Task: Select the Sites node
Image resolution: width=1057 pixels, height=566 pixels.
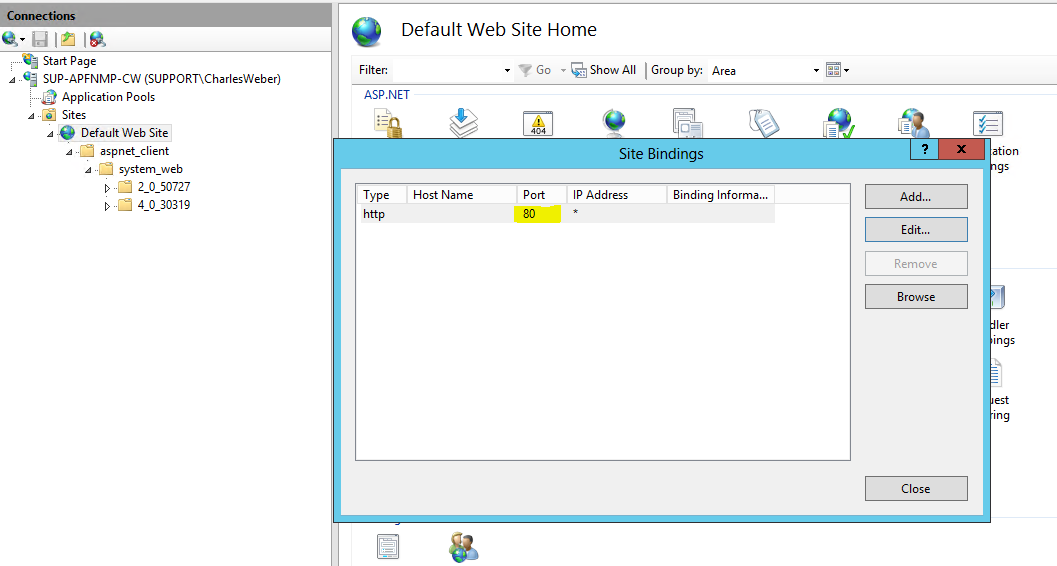Action: [74, 115]
